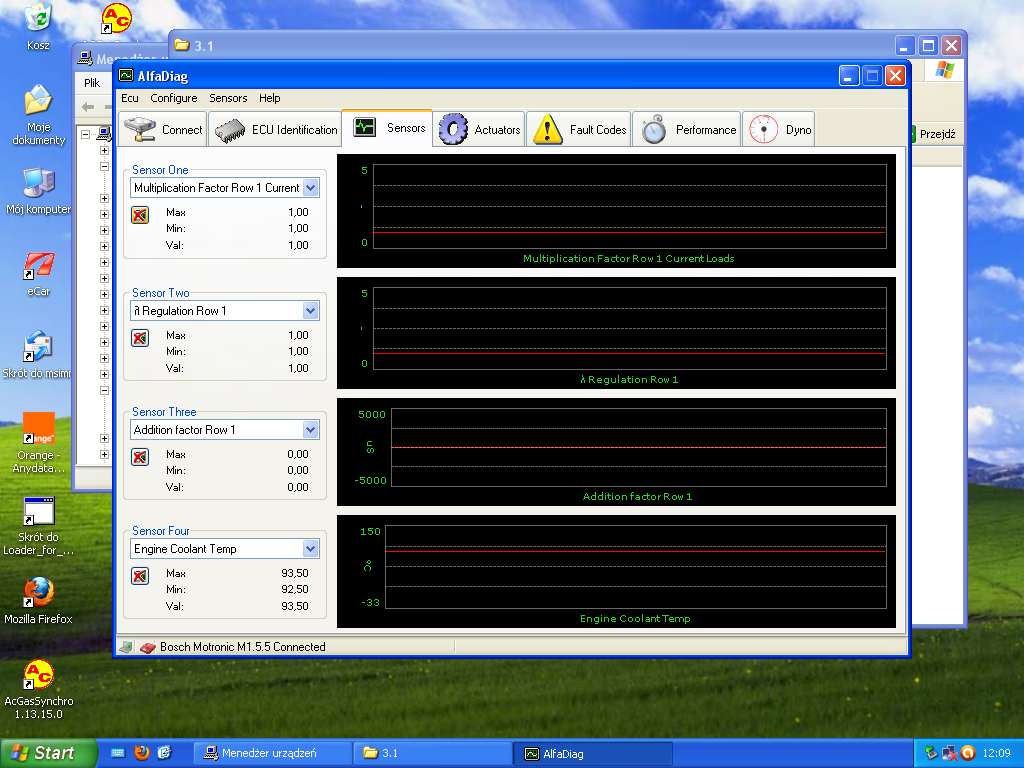Open the Connect tab with drive icon
1024x768 pixels.
[162, 130]
